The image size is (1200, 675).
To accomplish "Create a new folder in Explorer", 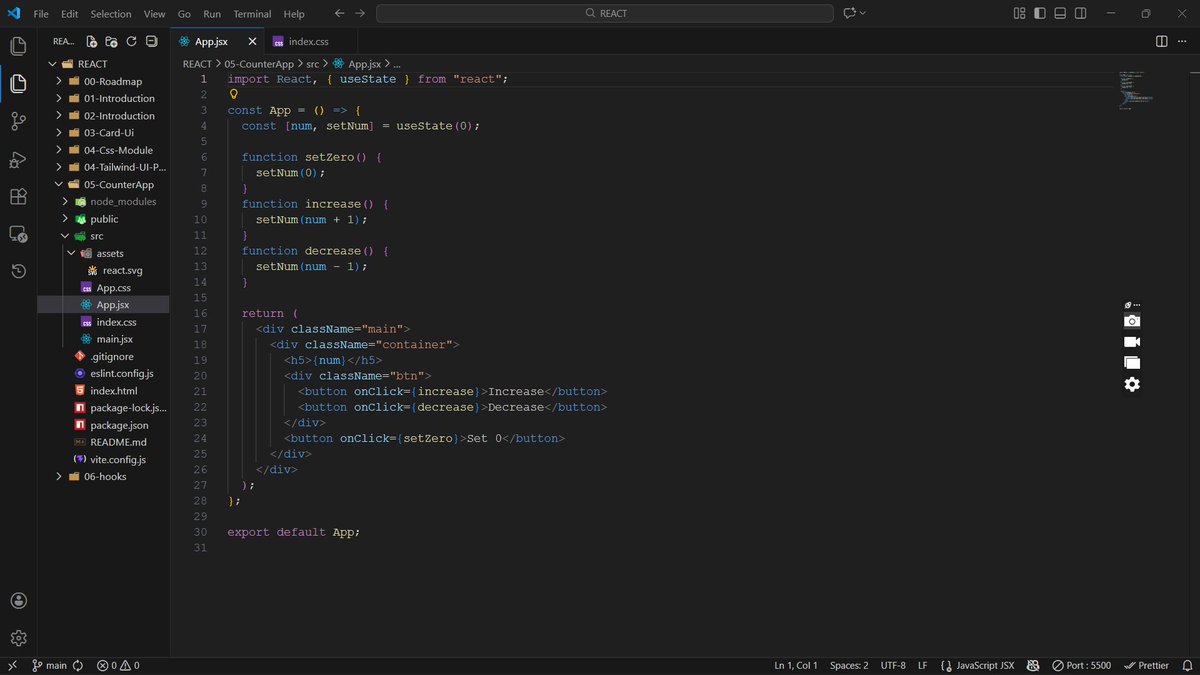I will point(111,41).
